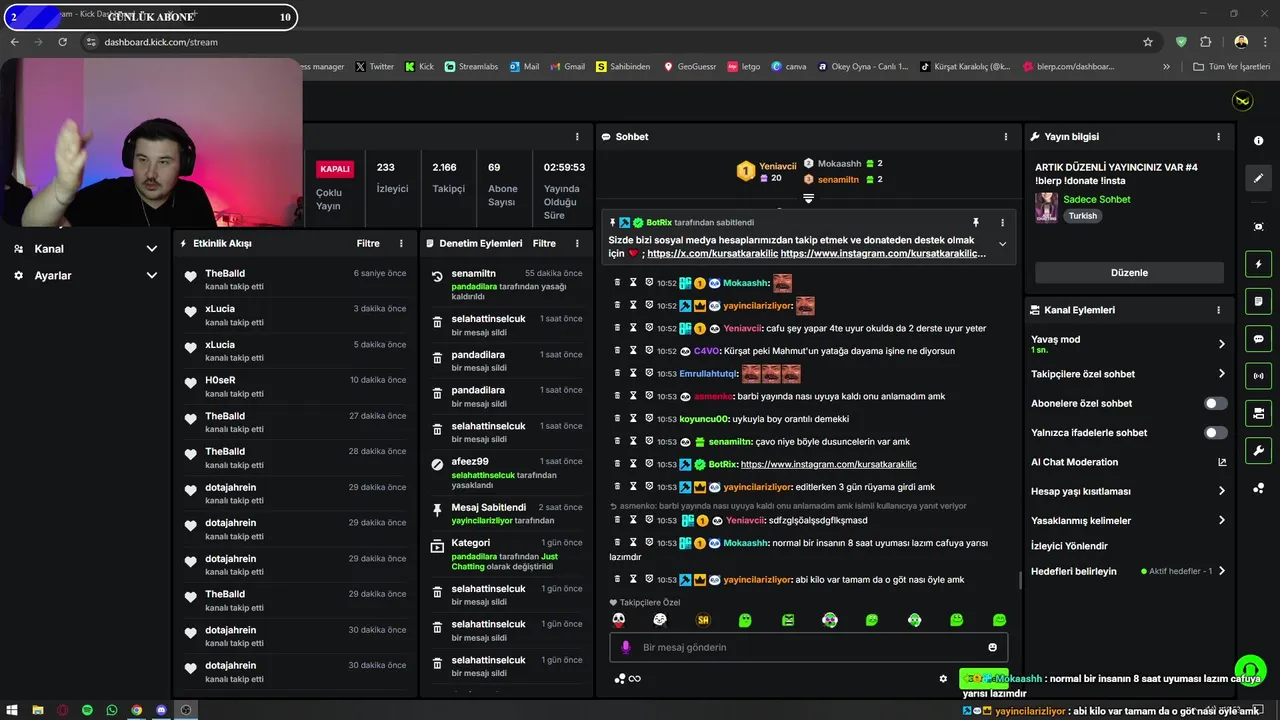Open Spotify from the taskbar
1280x720 pixels.
(87, 710)
